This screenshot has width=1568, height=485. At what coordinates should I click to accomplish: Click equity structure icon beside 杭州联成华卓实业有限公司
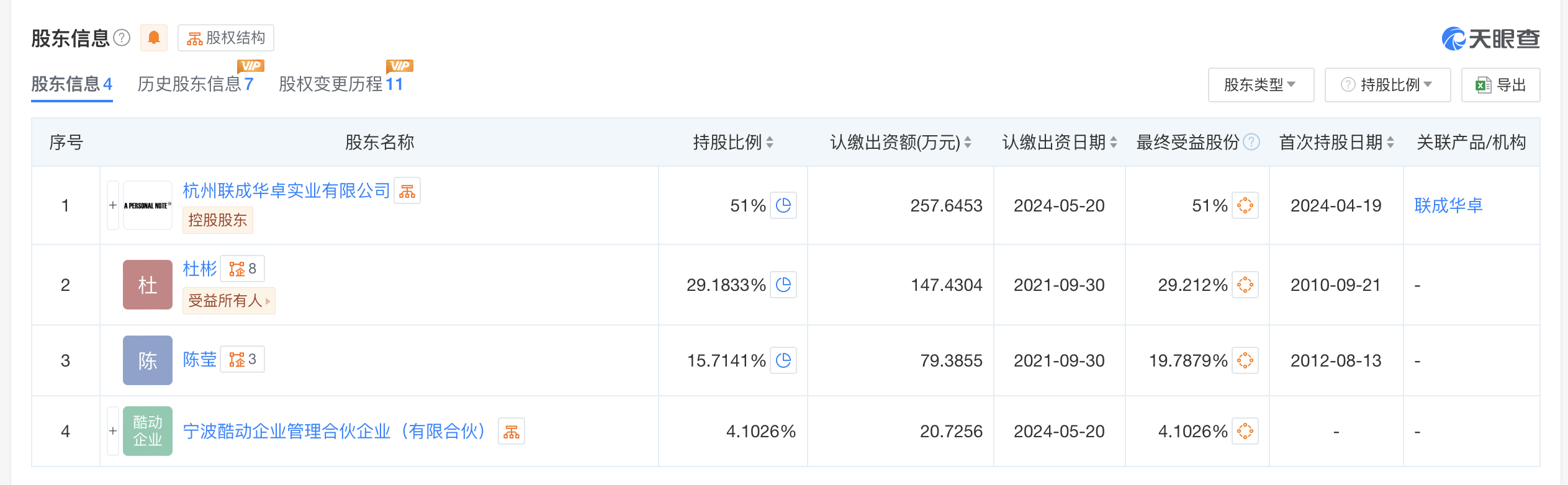click(407, 191)
